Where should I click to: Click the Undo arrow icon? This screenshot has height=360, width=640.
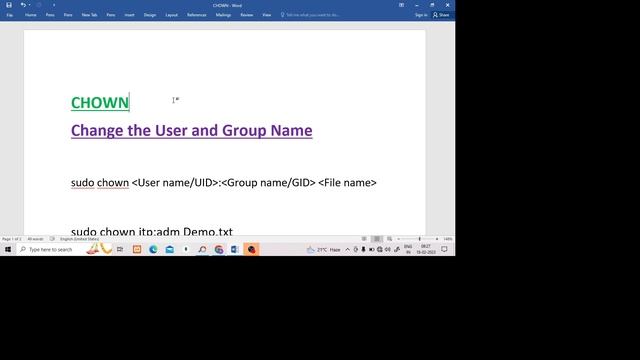click(x=23, y=5)
